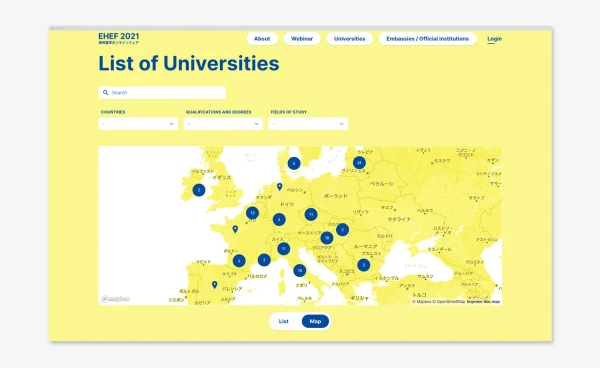
Task: Expand the Qualifications and Degrees dropdown
Action: point(223,124)
